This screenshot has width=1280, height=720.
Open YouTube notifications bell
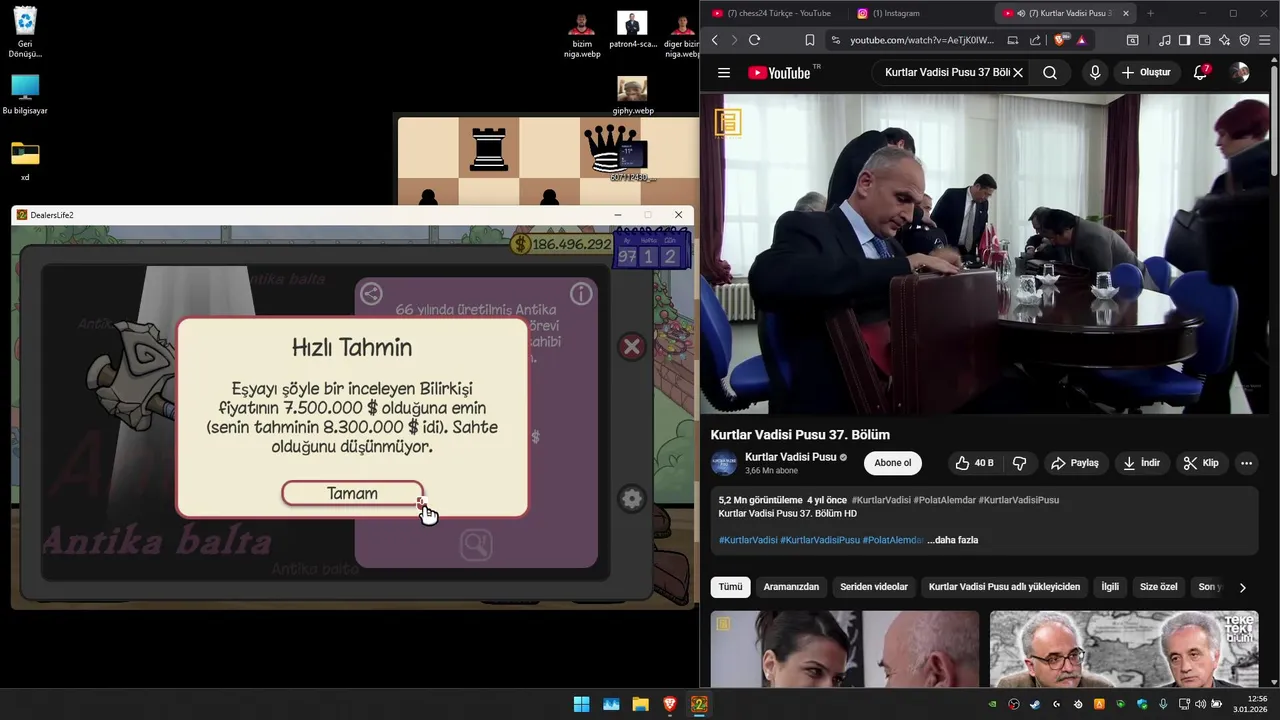coord(1201,73)
